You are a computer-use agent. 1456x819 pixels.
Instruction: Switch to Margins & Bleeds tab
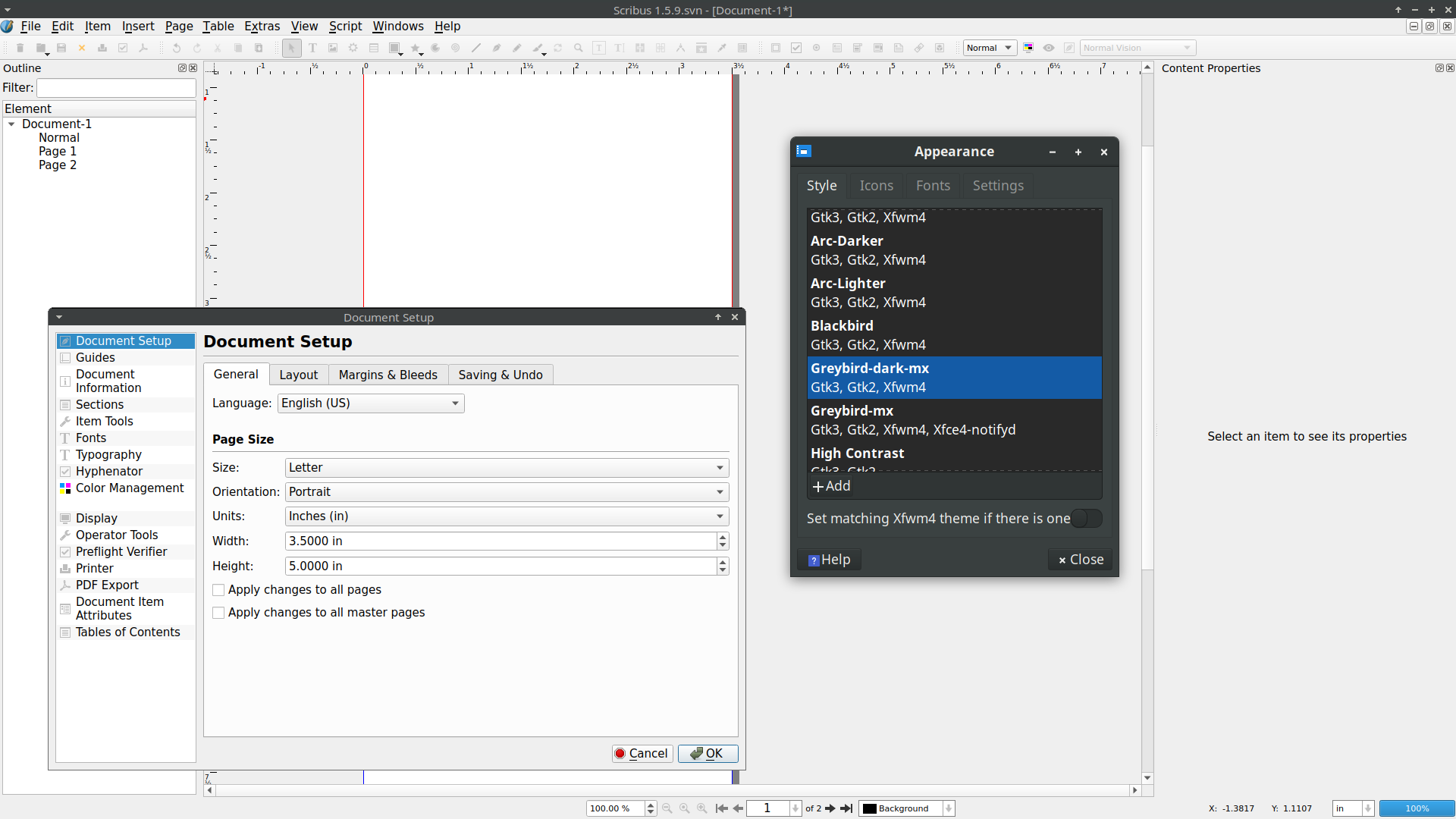click(x=388, y=375)
